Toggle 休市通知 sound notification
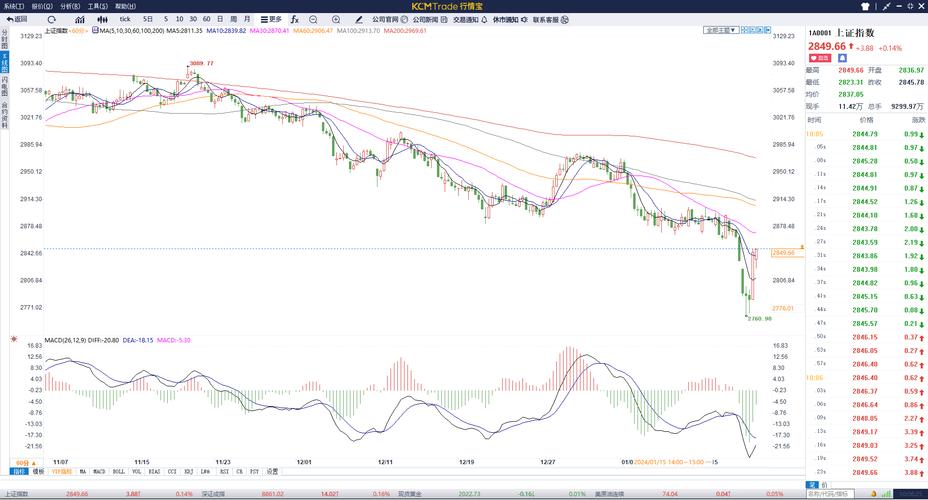 click(x=511, y=19)
